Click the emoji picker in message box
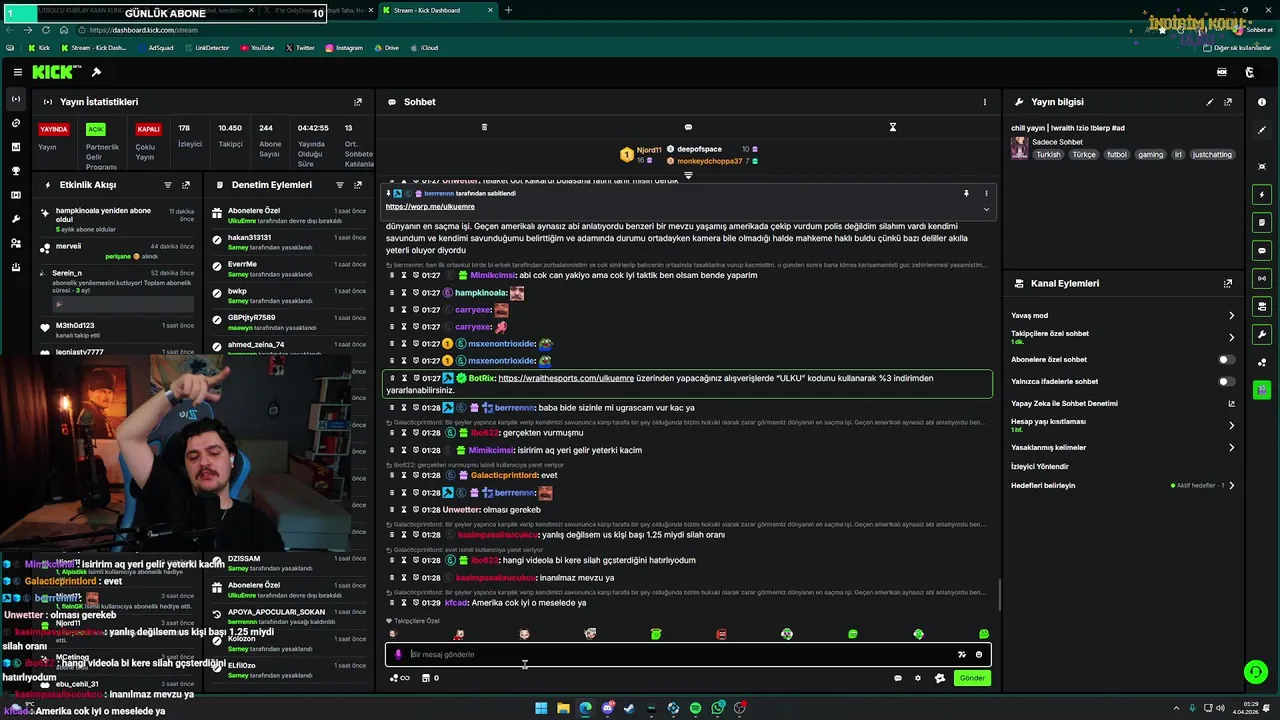1280x720 pixels. pos(979,655)
